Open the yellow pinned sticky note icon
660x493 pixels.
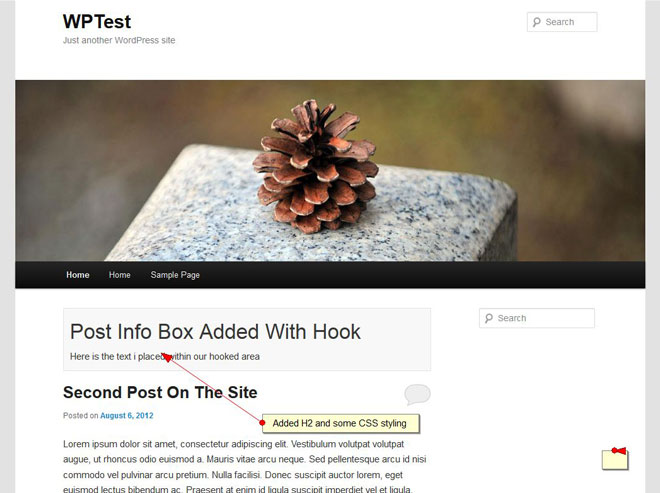pyautogui.click(x=615, y=458)
